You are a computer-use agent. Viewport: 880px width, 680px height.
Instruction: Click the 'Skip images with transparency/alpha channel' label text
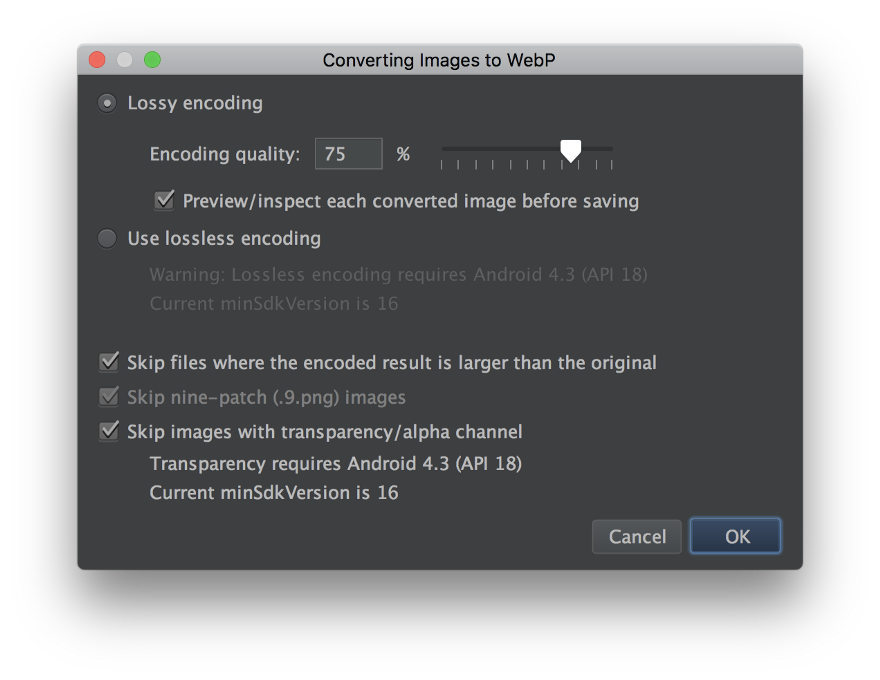pyautogui.click(x=324, y=431)
